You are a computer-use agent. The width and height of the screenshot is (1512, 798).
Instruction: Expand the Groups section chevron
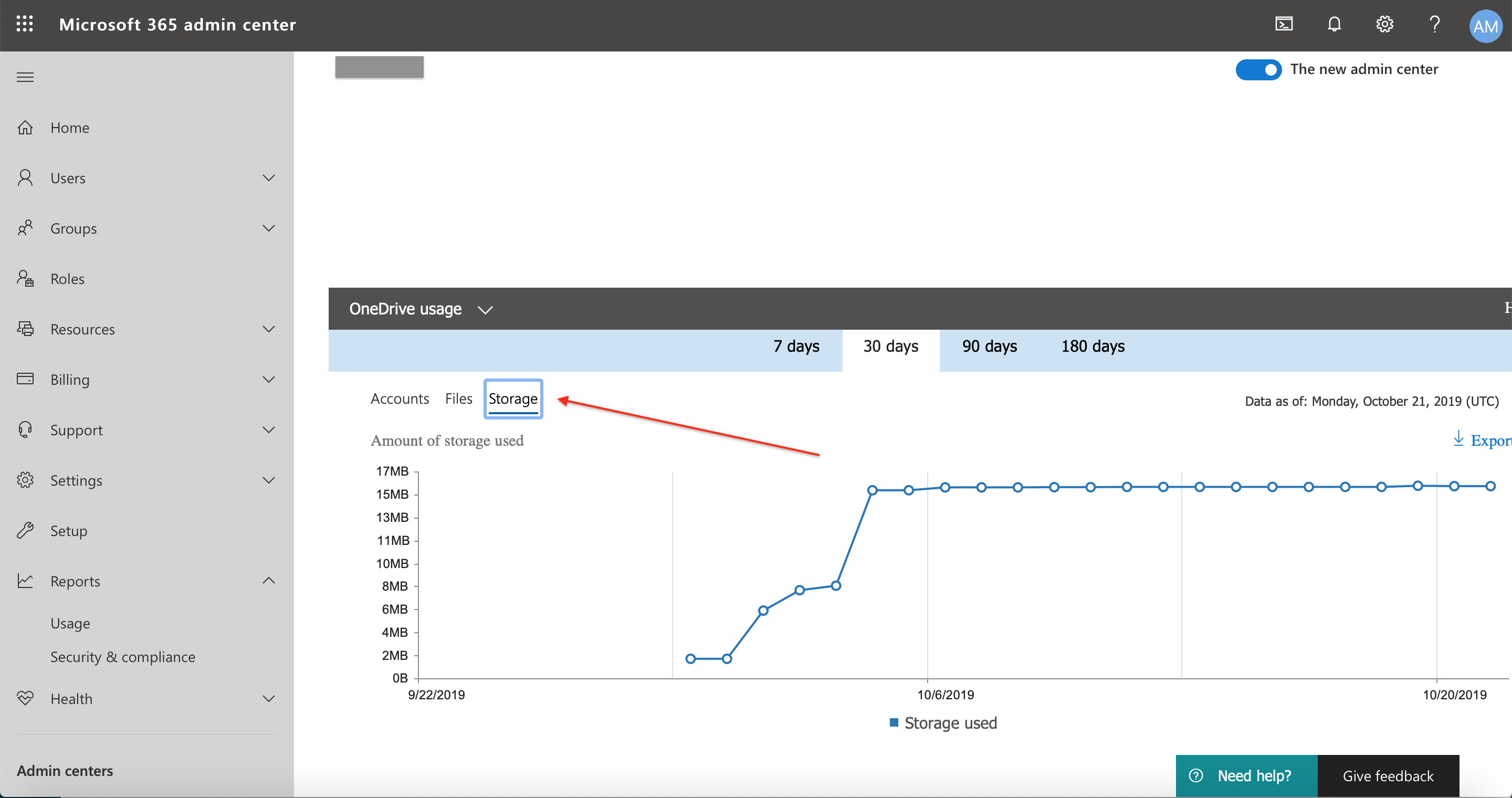(x=268, y=228)
